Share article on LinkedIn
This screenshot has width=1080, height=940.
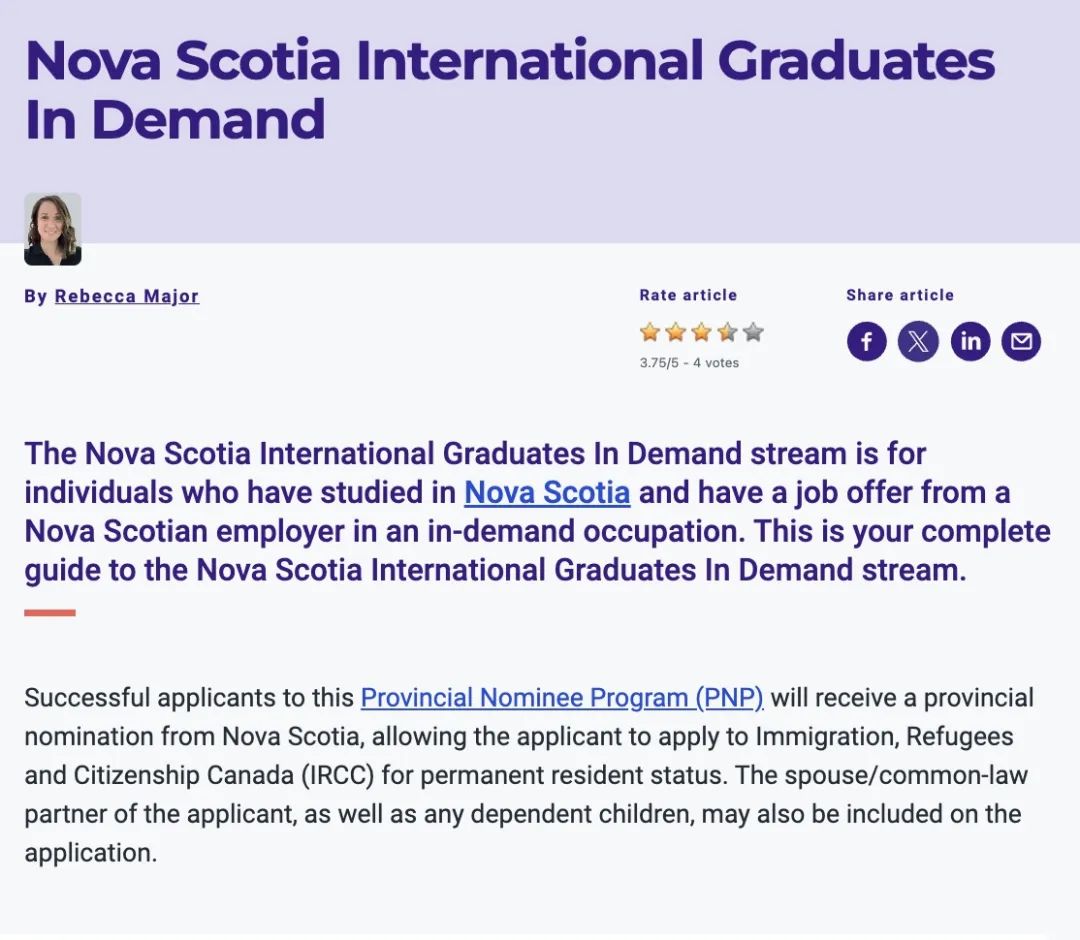coord(970,341)
